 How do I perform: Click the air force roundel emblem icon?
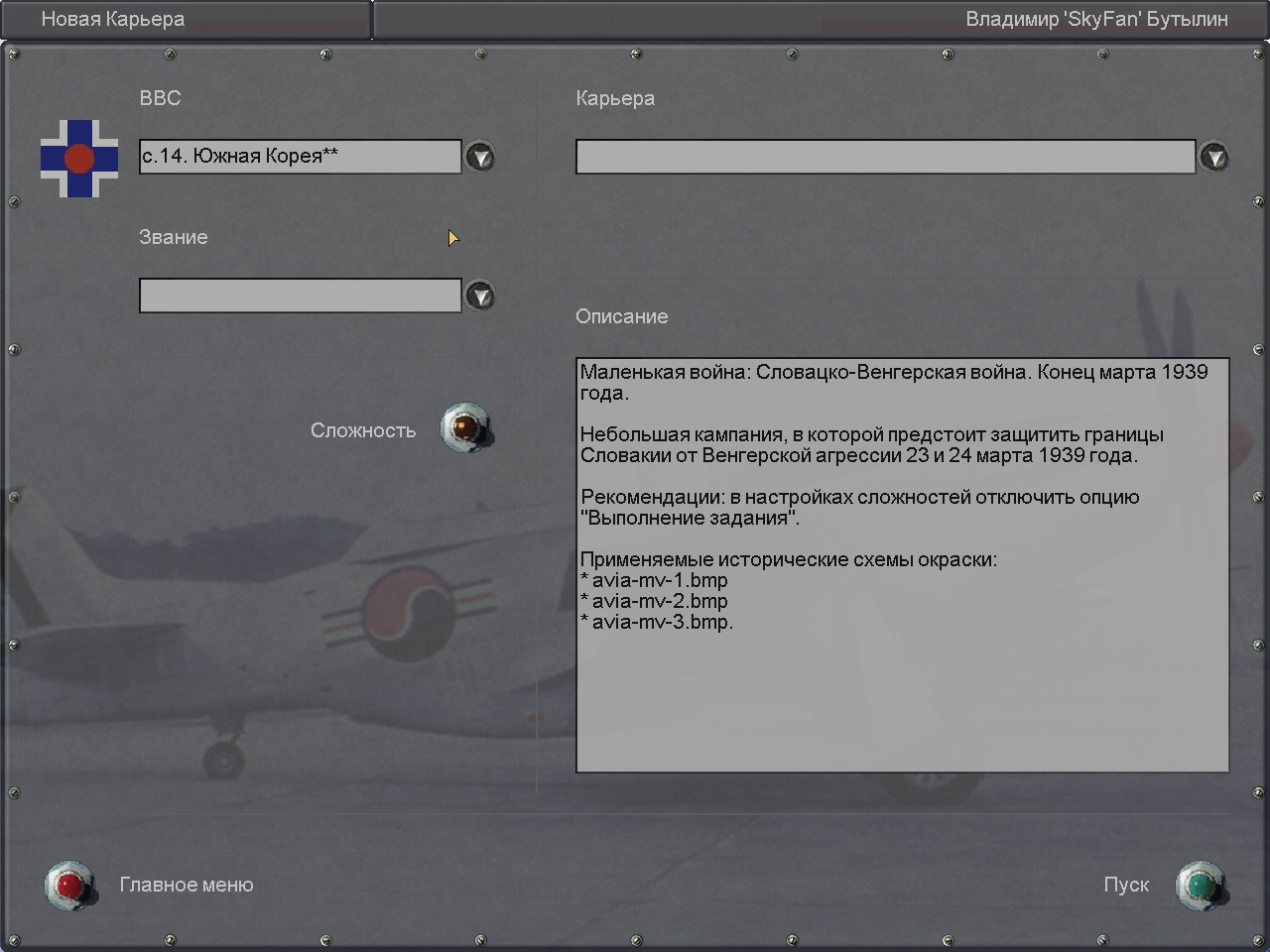pos(79,158)
